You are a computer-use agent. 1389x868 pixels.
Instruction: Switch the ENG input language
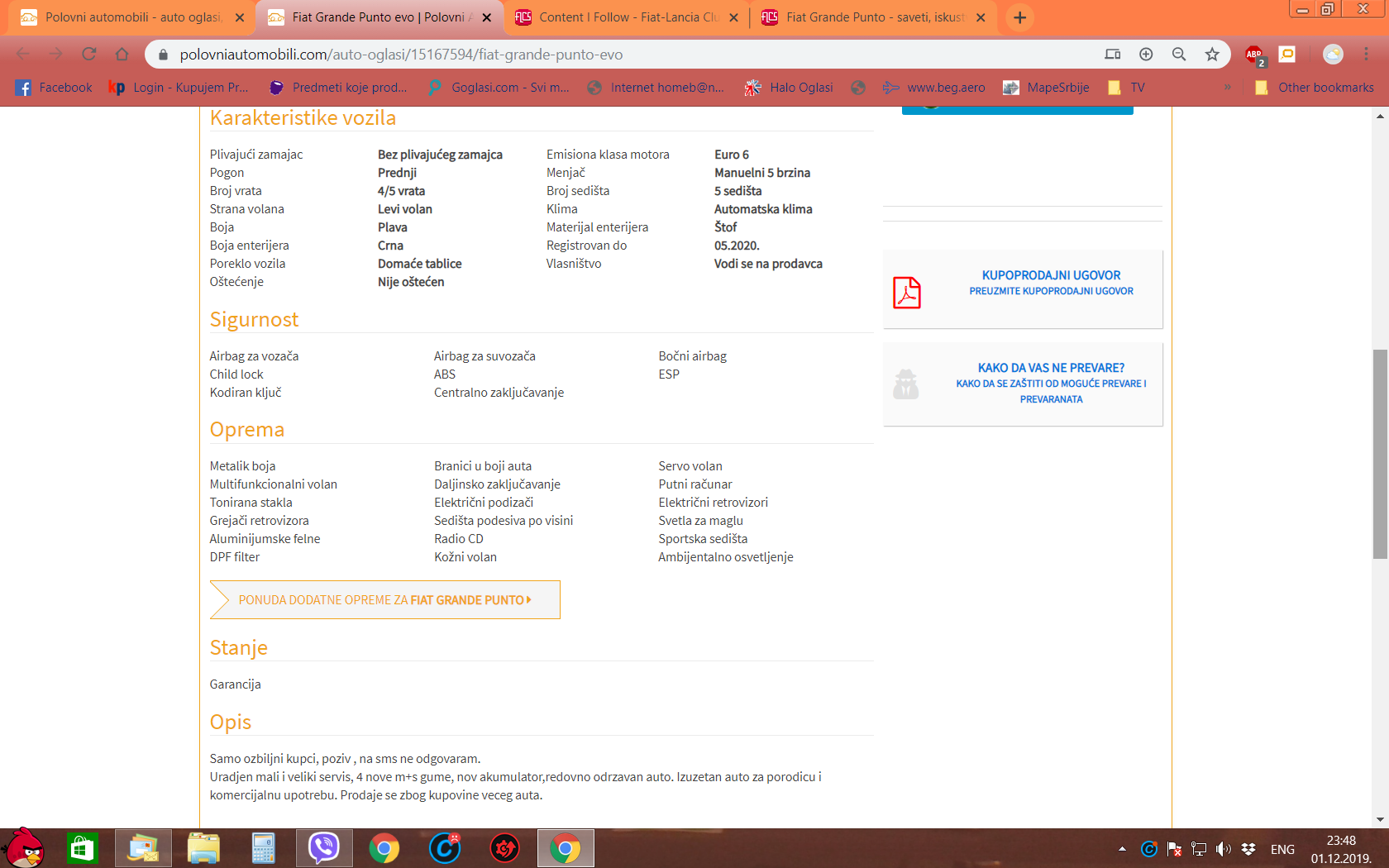point(1282,849)
